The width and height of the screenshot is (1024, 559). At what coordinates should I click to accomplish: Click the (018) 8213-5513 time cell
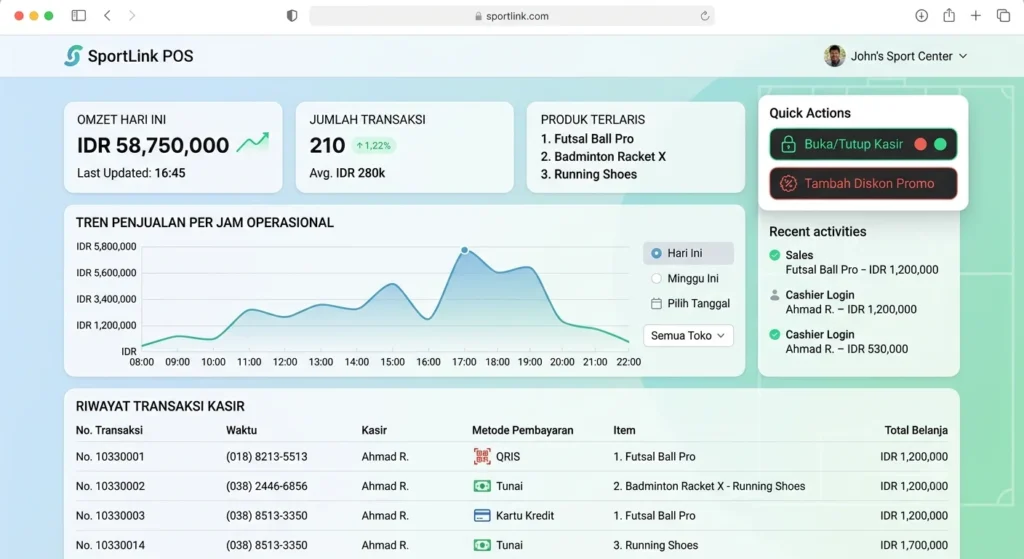click(266, 456)
